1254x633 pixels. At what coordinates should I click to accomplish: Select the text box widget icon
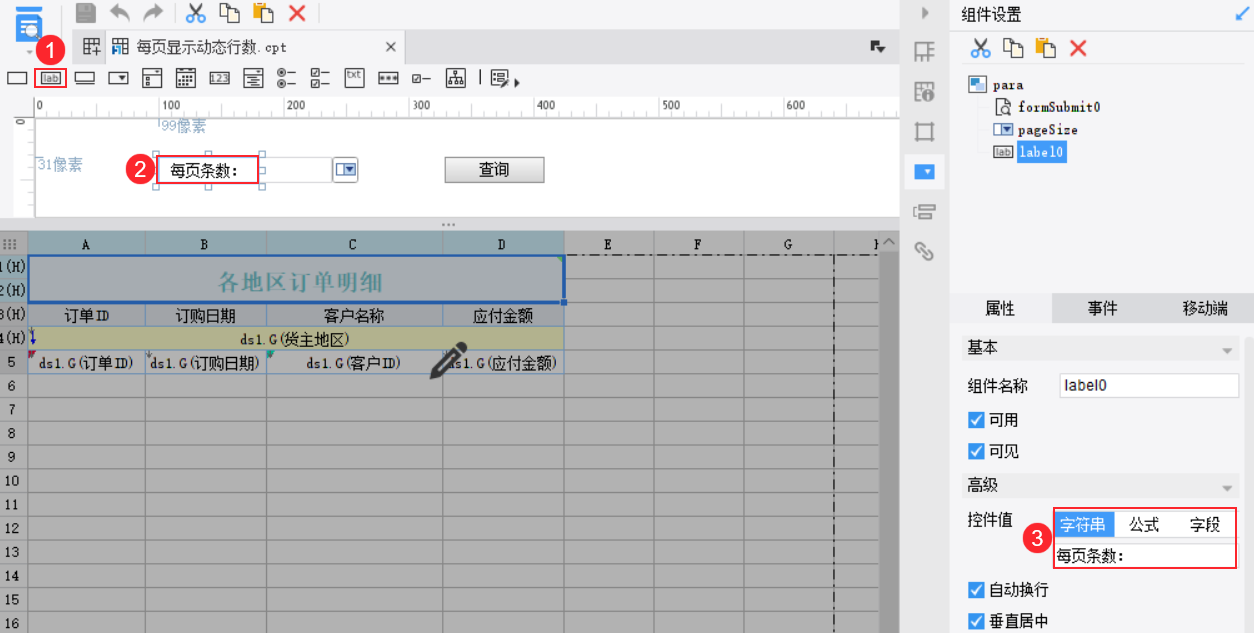[x=17, y=77]
